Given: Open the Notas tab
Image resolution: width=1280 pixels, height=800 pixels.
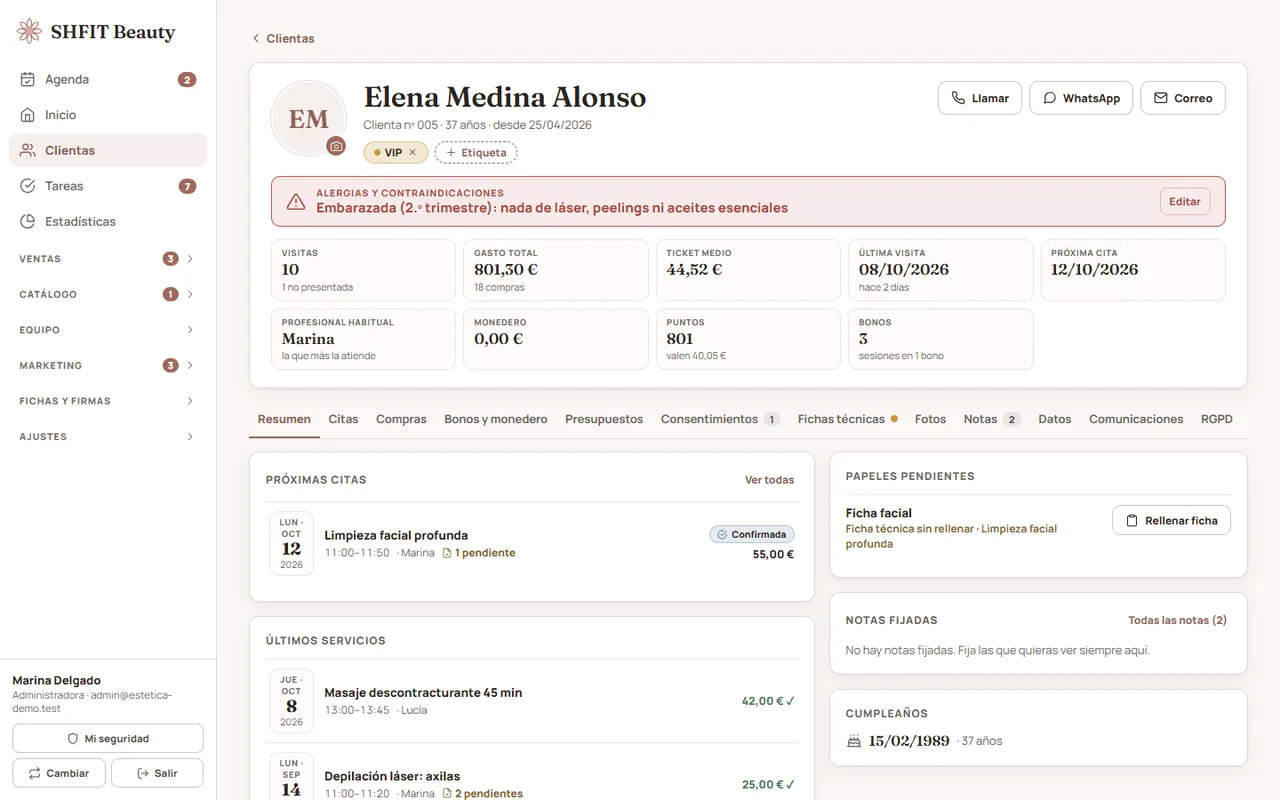Looking at the screenshot, I should (991, 419).
